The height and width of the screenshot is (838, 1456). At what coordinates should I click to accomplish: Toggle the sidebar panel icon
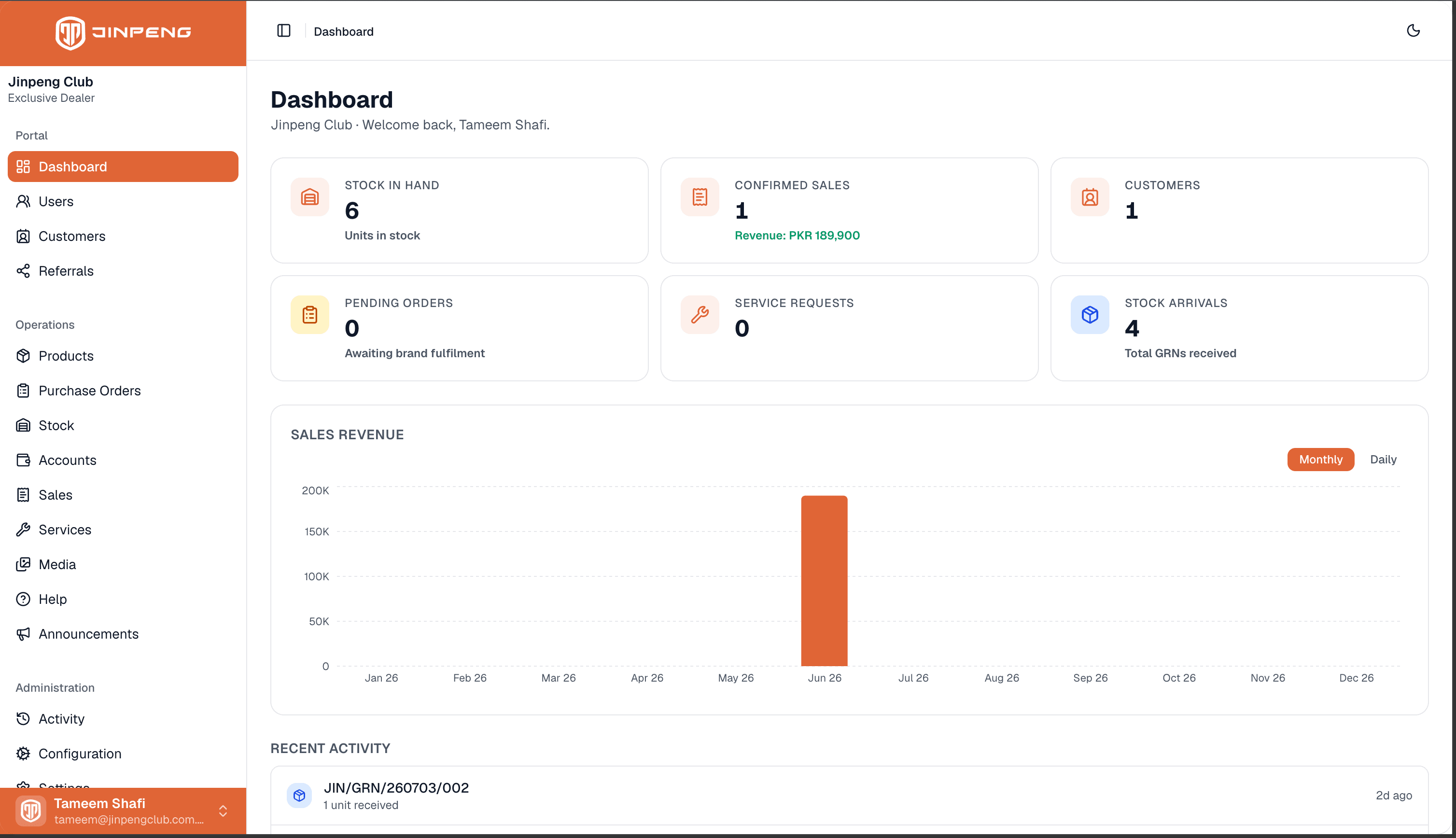(x=284, y=31)
